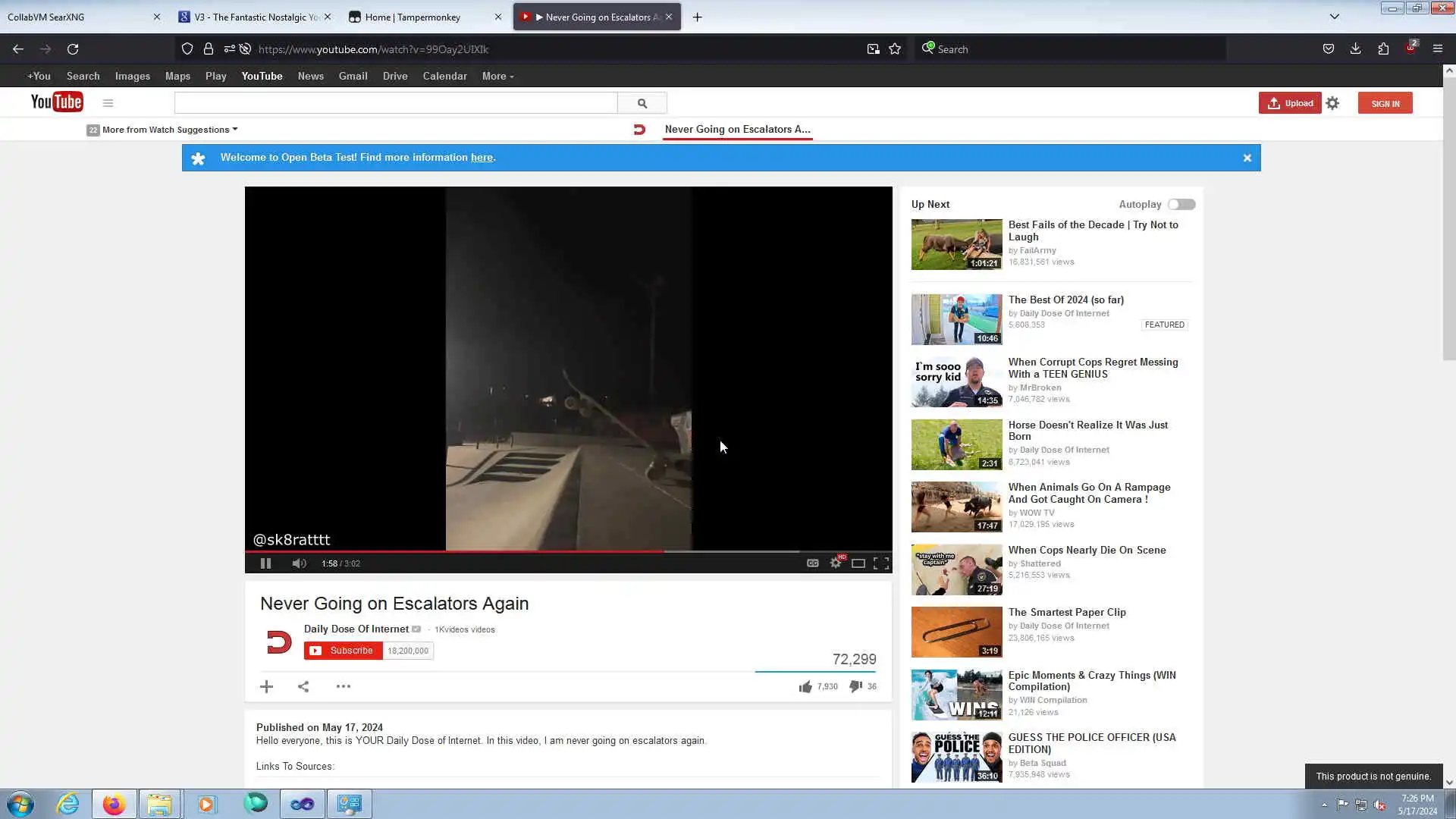This screenshot has height=819, width=1456.
Task: Toggle the Autoplay switch
Action: [1181, 204]
